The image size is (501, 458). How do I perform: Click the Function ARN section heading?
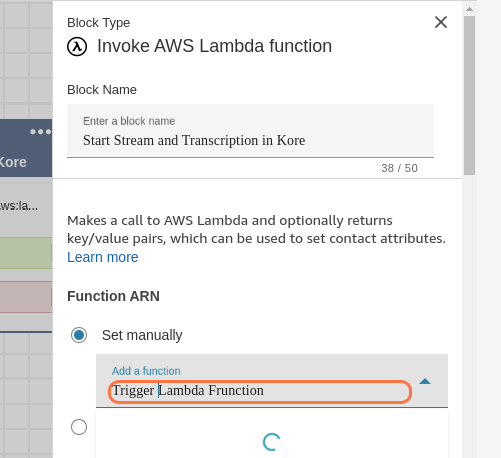tap(113, 296)
